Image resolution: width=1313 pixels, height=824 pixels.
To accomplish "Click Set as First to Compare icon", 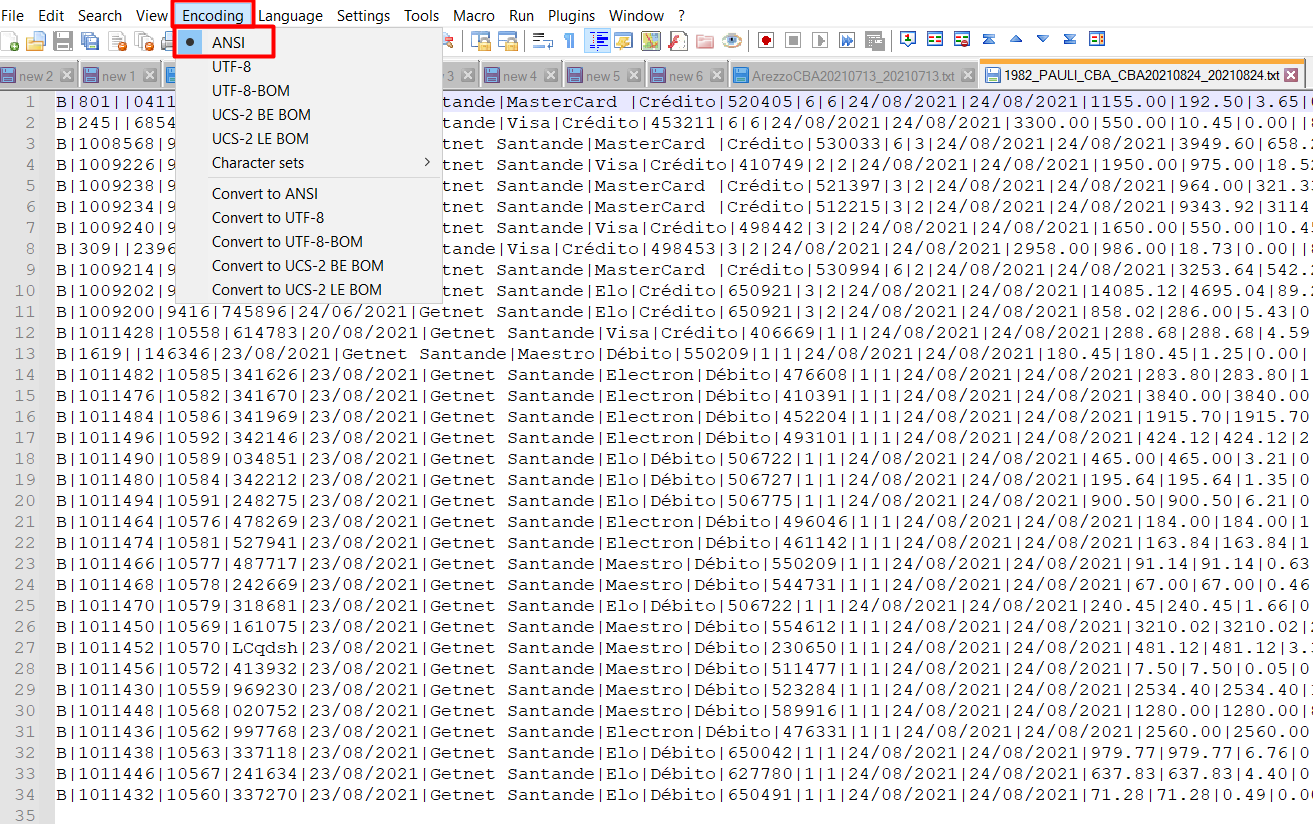I will coord(908,41).
